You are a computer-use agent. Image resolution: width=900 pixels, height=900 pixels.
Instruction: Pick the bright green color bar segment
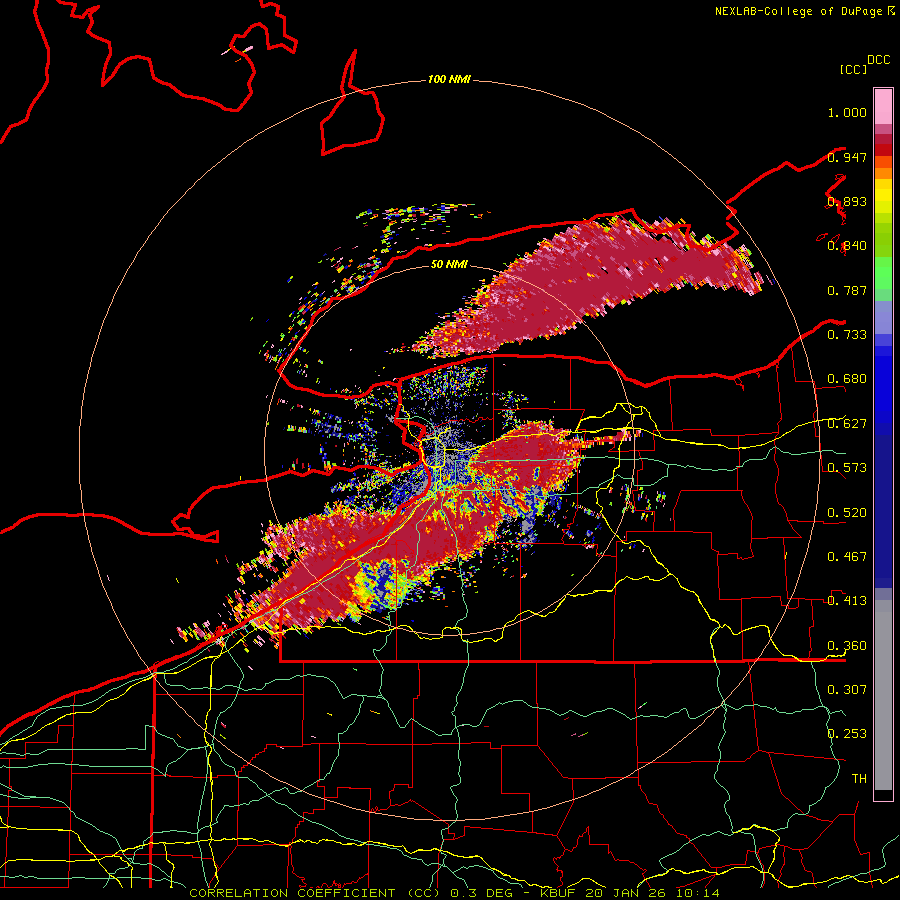883,273
